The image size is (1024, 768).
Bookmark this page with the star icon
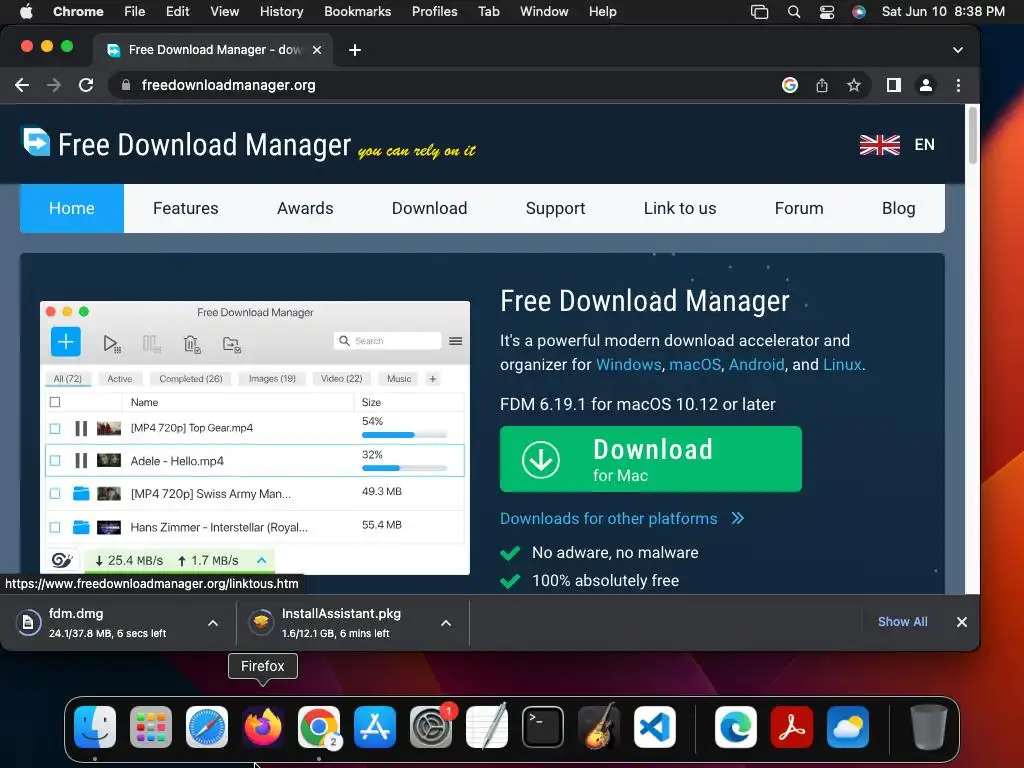(x=854, y=85)
